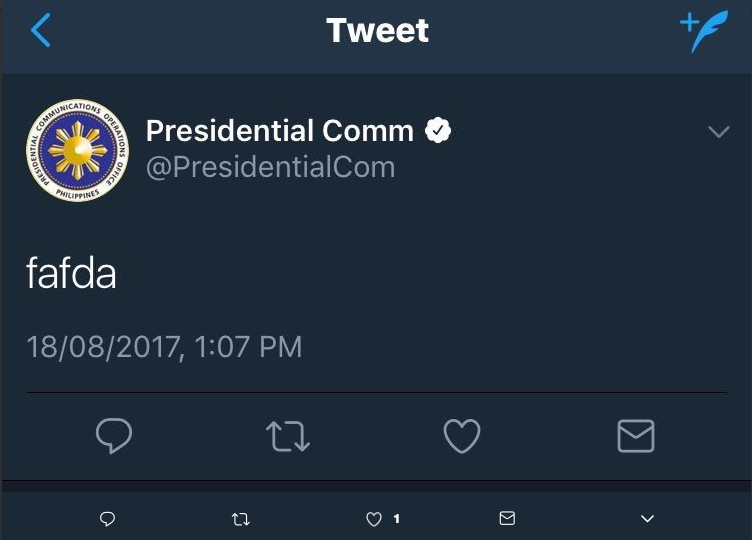Image resolution: width=752 pixels, height=540 pixels.
Task: Compose a new tweet with feather icon
Action: (x=703, y=31)
